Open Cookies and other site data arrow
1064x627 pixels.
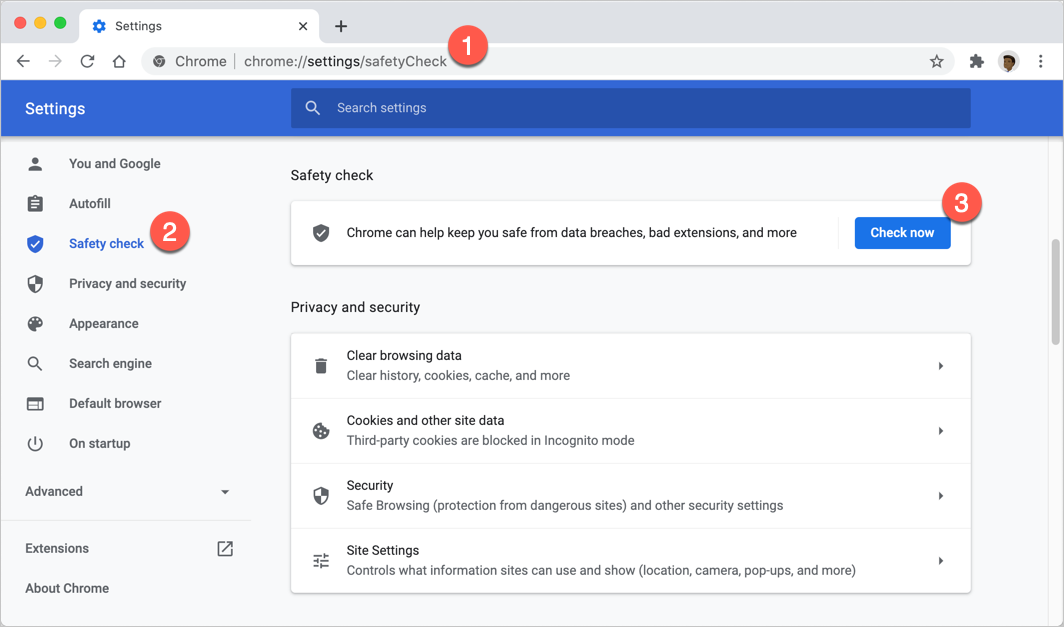point(940,431)
